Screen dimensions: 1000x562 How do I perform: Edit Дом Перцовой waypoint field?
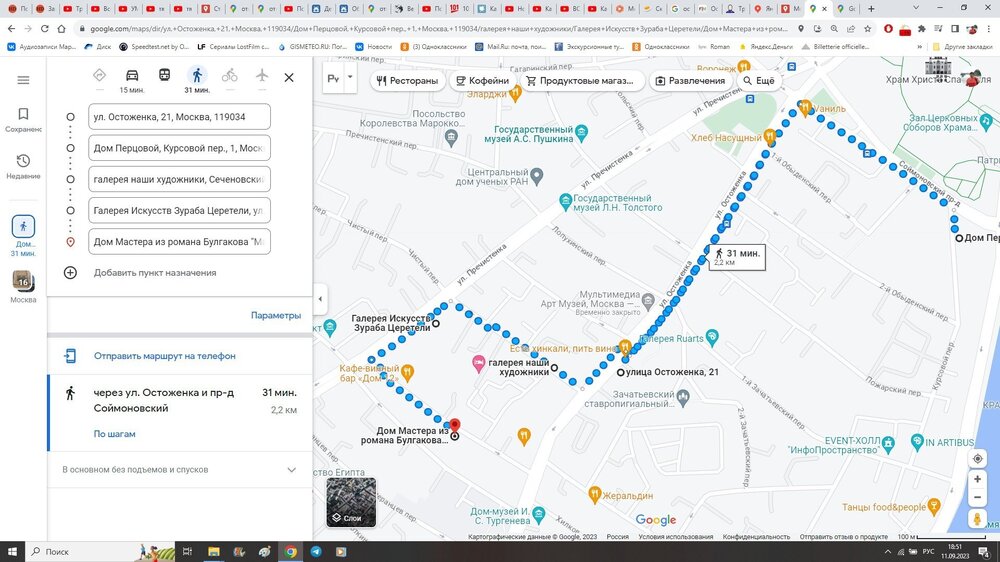pos(179,148)
